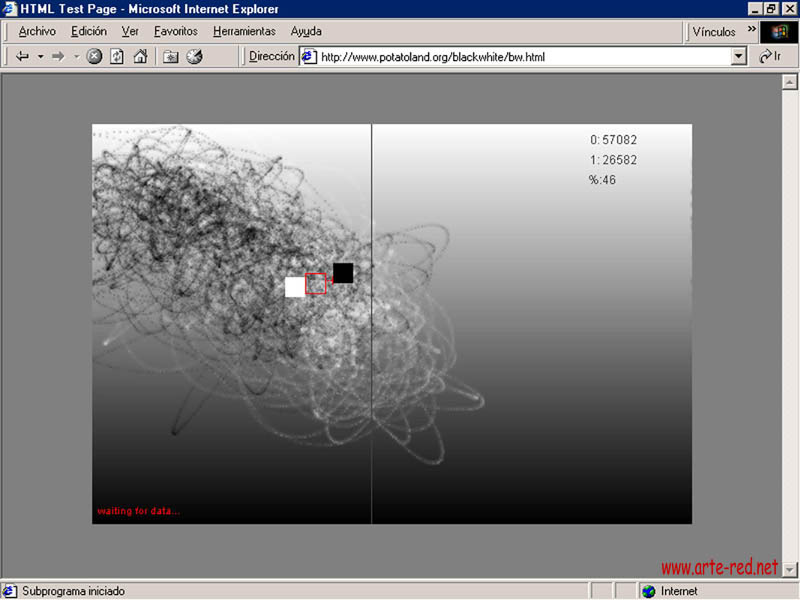This screenshot has width=800, height=600.
Task: Open the Herramientas menu
Action: [244, 31]
